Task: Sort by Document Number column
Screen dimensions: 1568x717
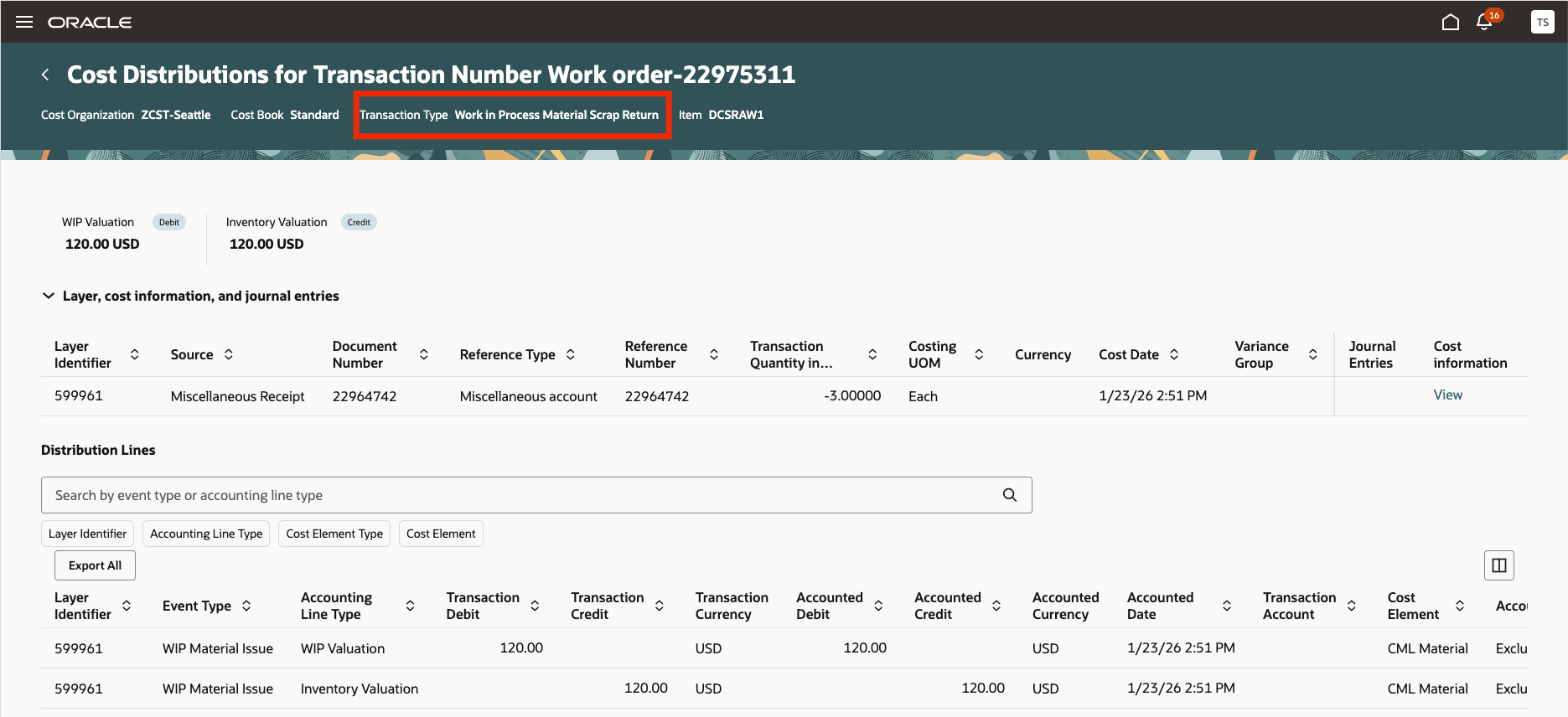Action: [424, 354]
